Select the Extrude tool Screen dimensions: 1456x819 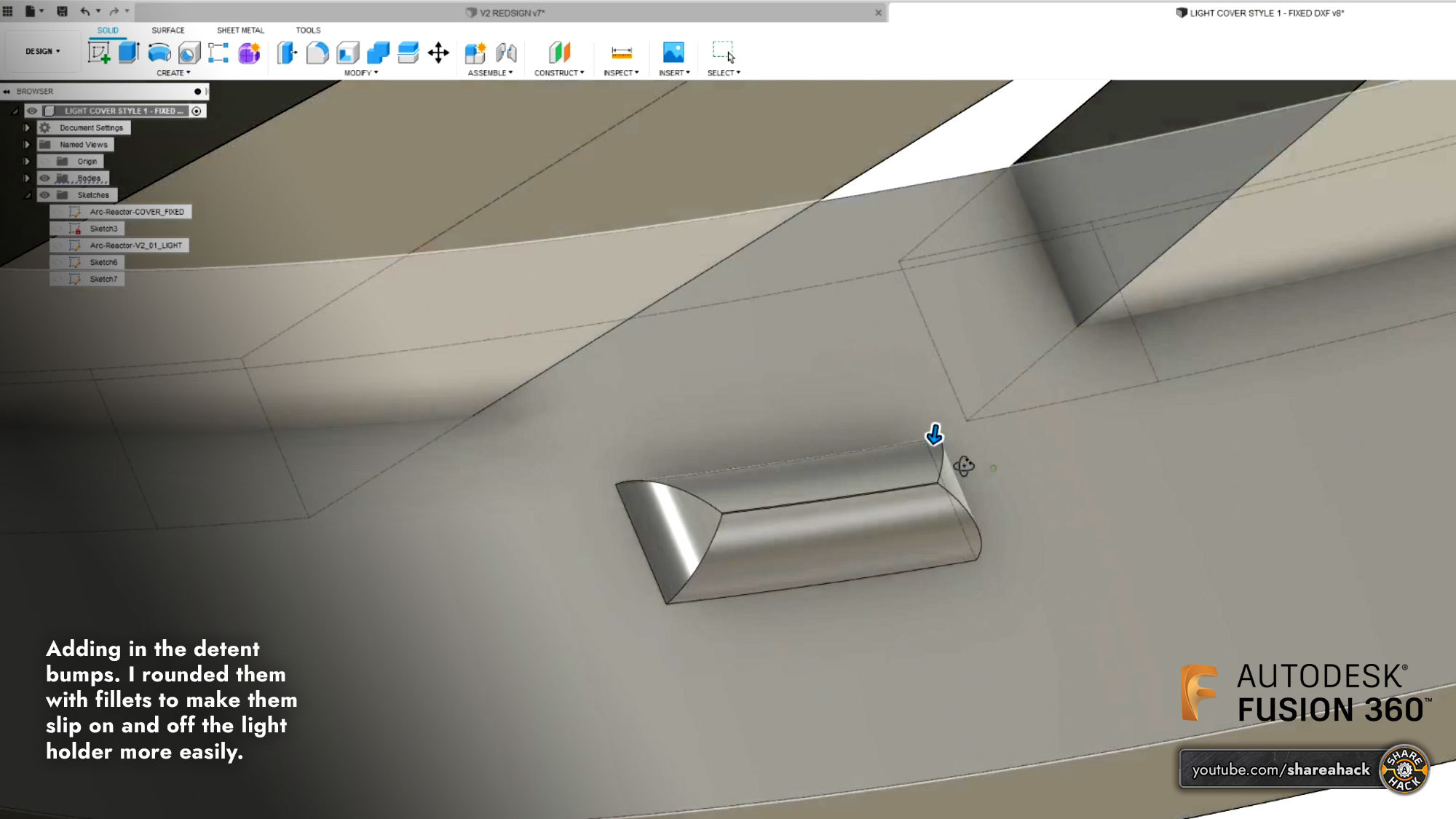pyautogui.click(x=129, y=52)
